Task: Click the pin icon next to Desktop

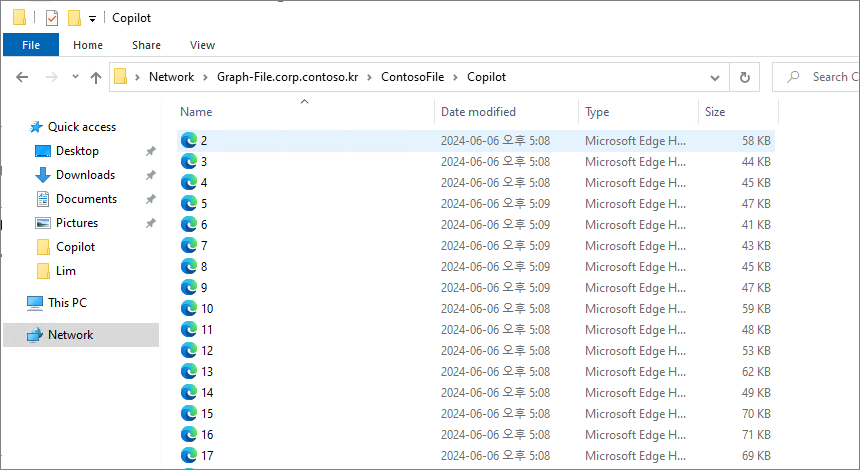Action: [150, 151]
